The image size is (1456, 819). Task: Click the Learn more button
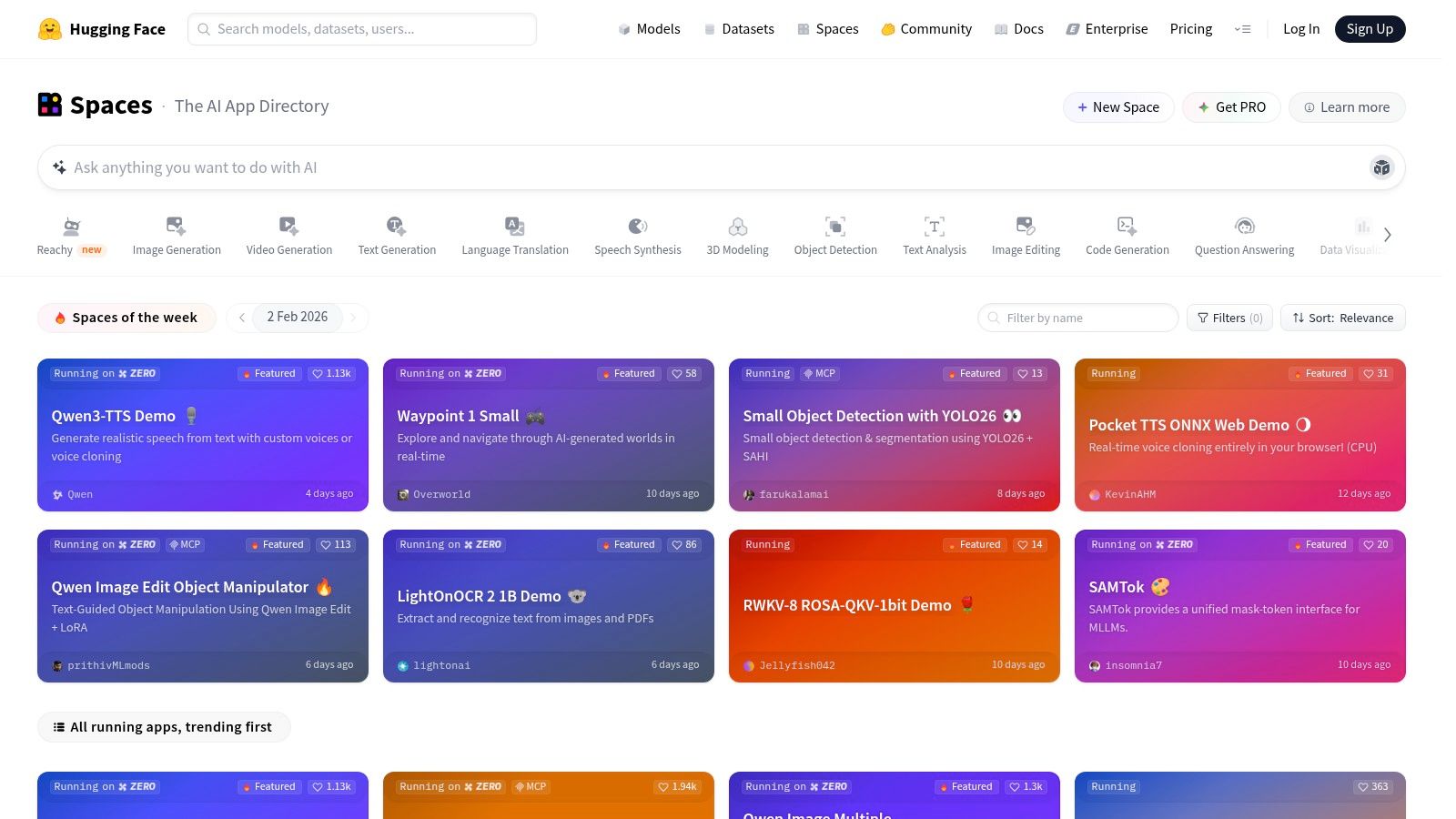1347,107
